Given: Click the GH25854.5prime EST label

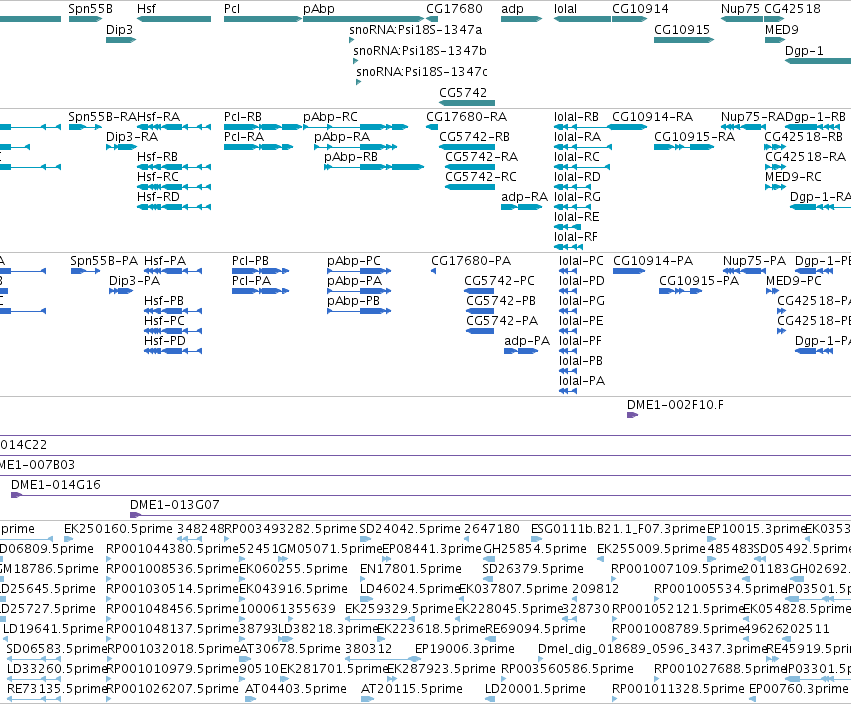Looking at the screenshot, I should [x=535, y=549].
